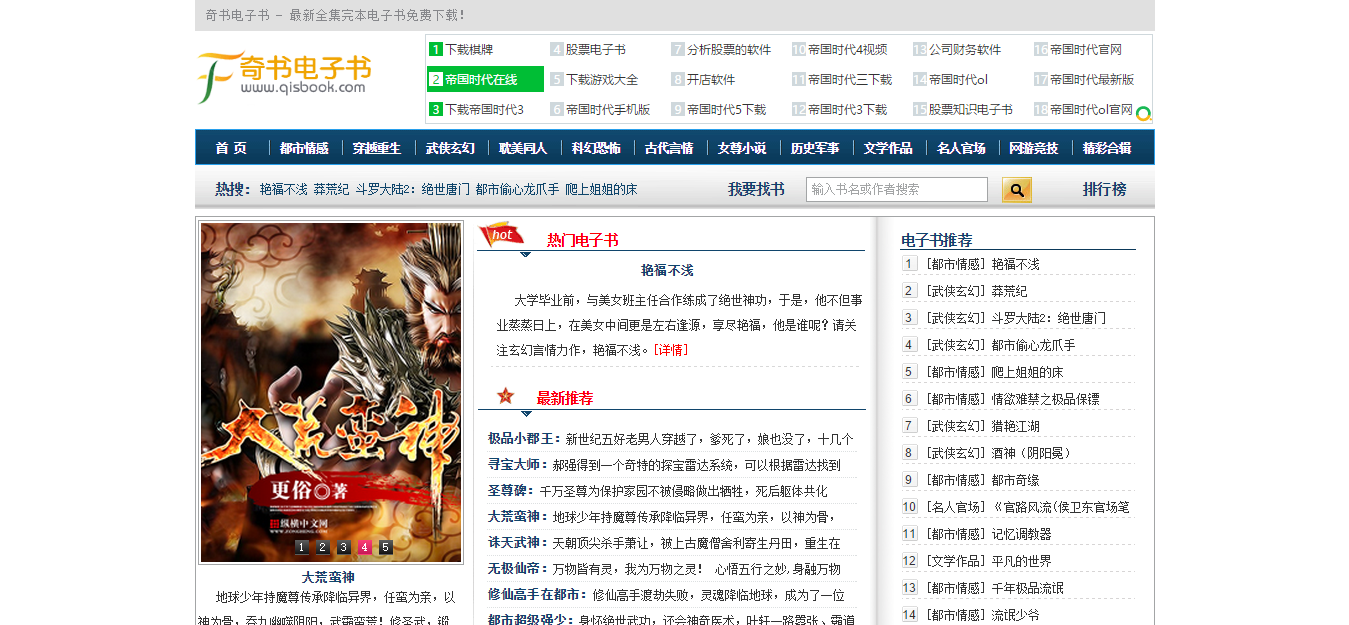
Task: Open the 历史军事 category
Action: coord(815,148)
